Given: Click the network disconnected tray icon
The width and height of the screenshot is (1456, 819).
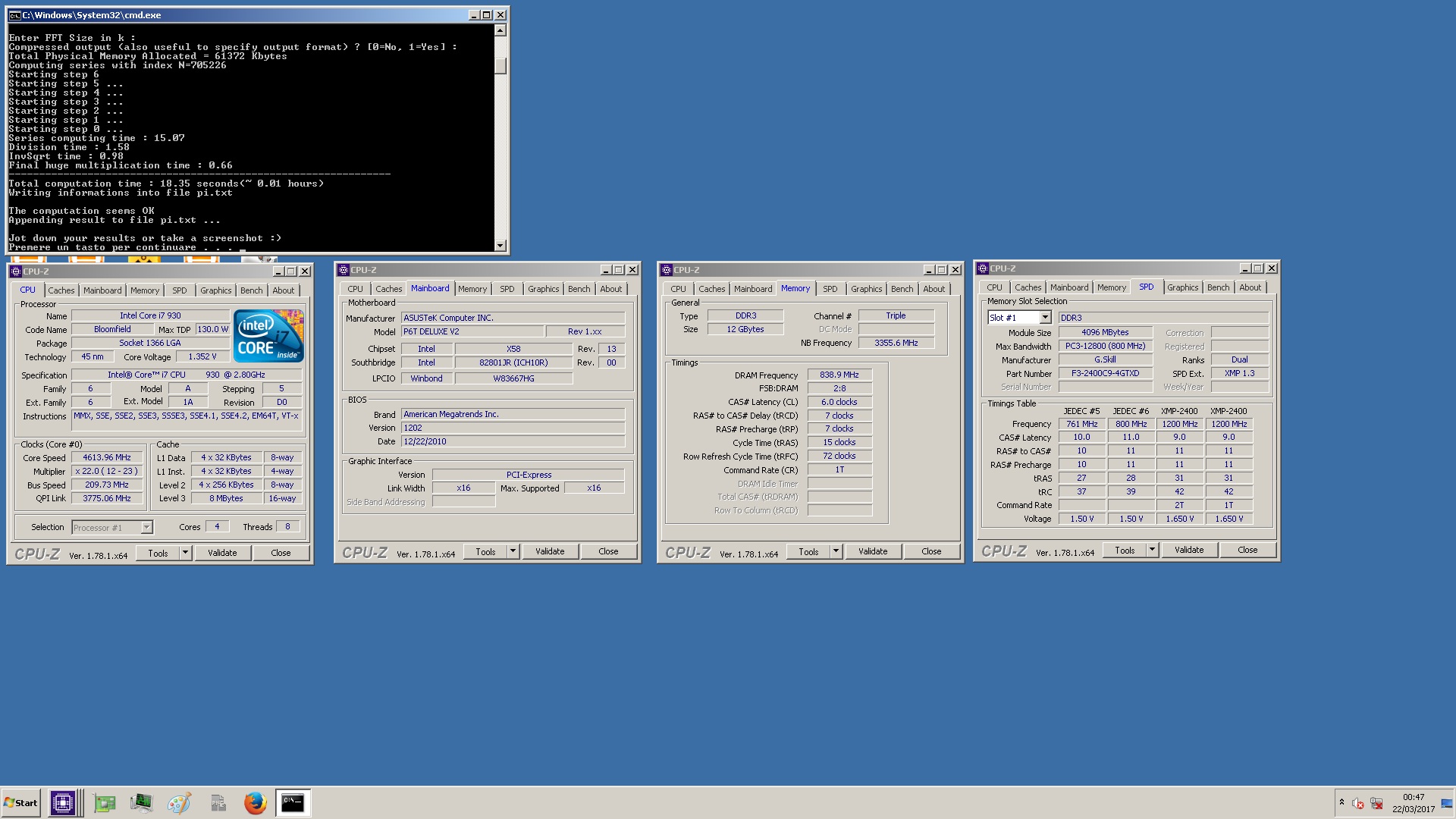Looking at the screenshot, I should click(1376, 804).
